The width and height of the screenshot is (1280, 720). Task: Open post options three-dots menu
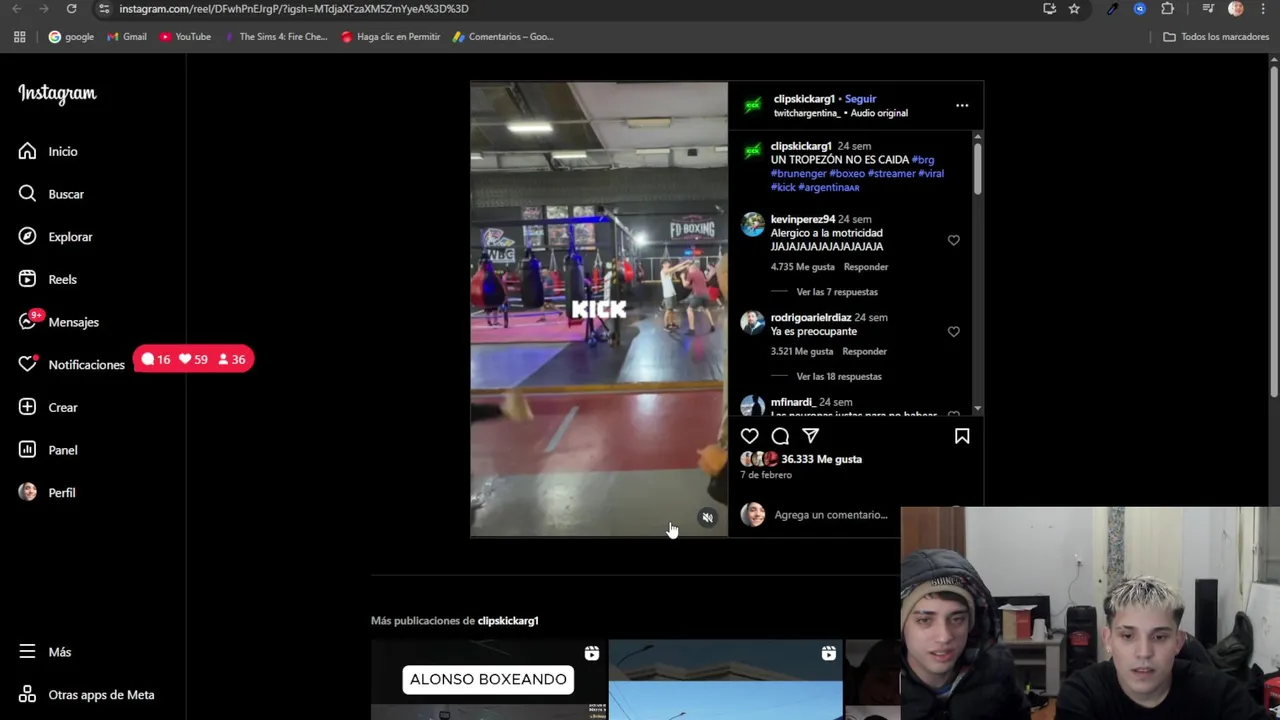[x=962, y=105]
